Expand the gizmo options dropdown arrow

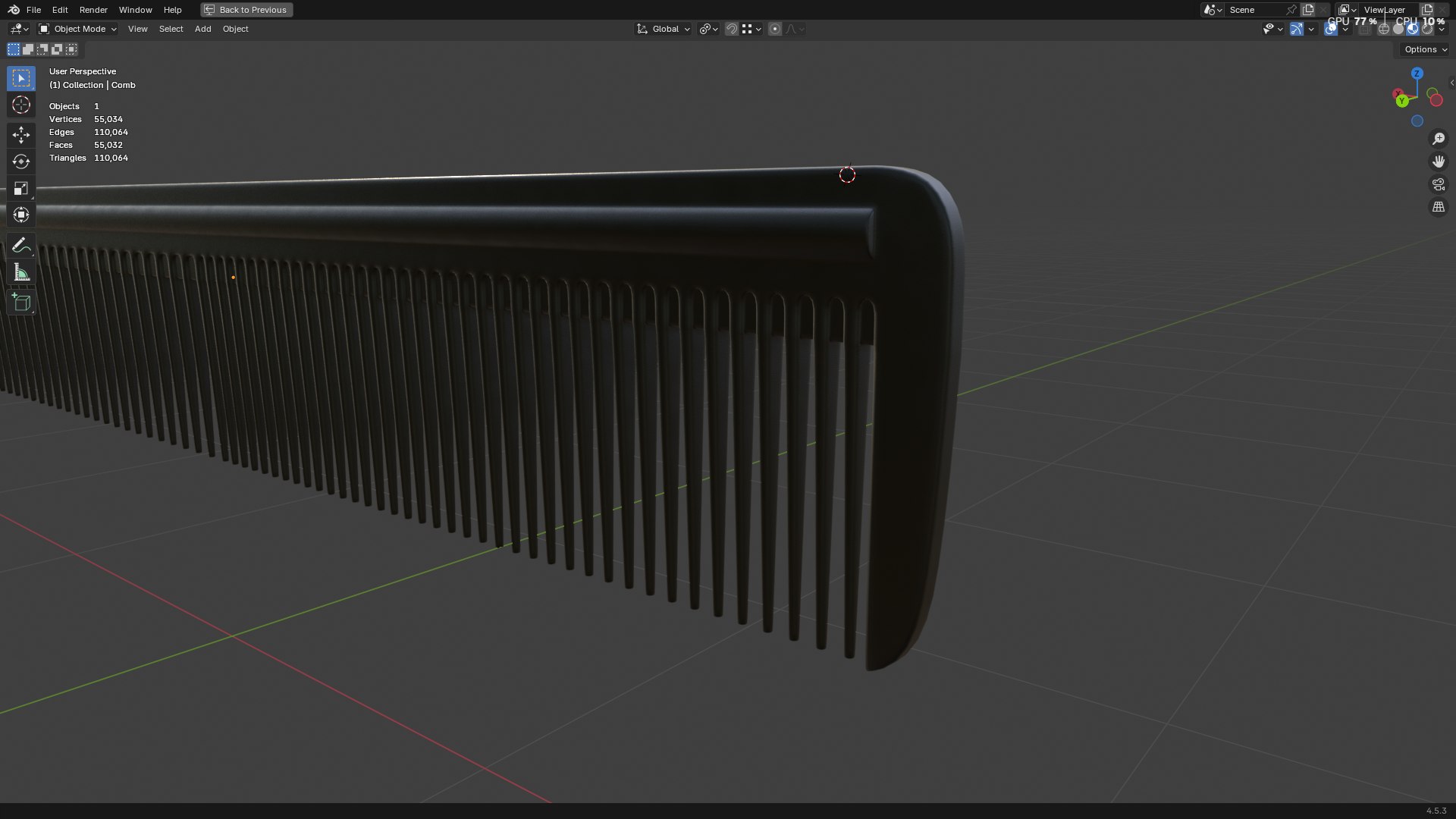1311,29
